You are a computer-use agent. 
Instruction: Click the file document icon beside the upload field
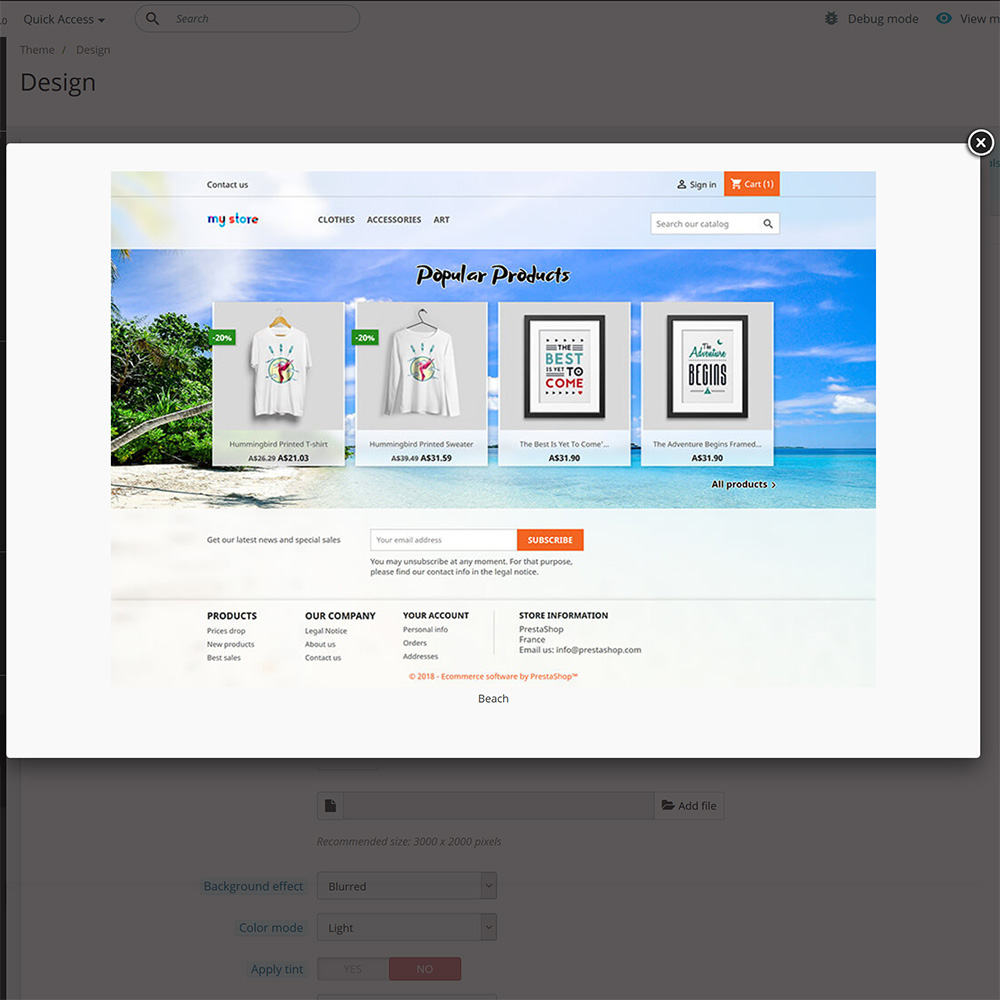[x=330, y=805]
